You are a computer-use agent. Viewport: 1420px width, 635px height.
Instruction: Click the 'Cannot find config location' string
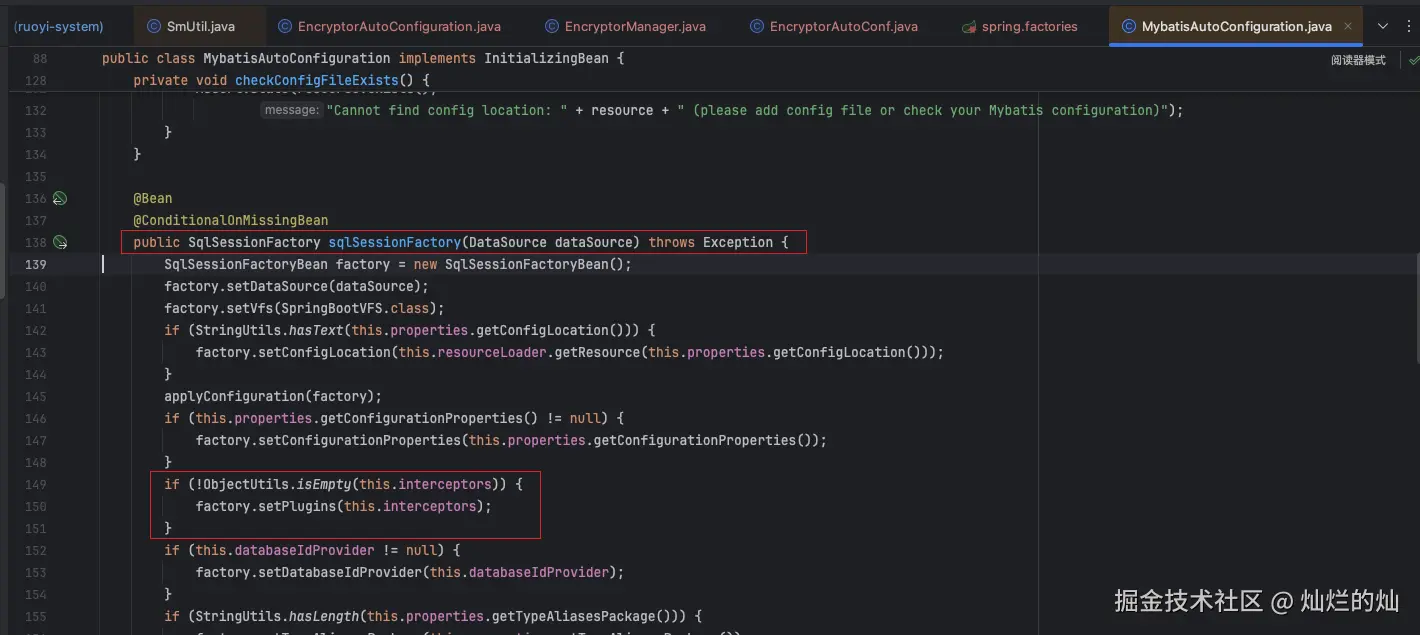(x=447, y=110)
